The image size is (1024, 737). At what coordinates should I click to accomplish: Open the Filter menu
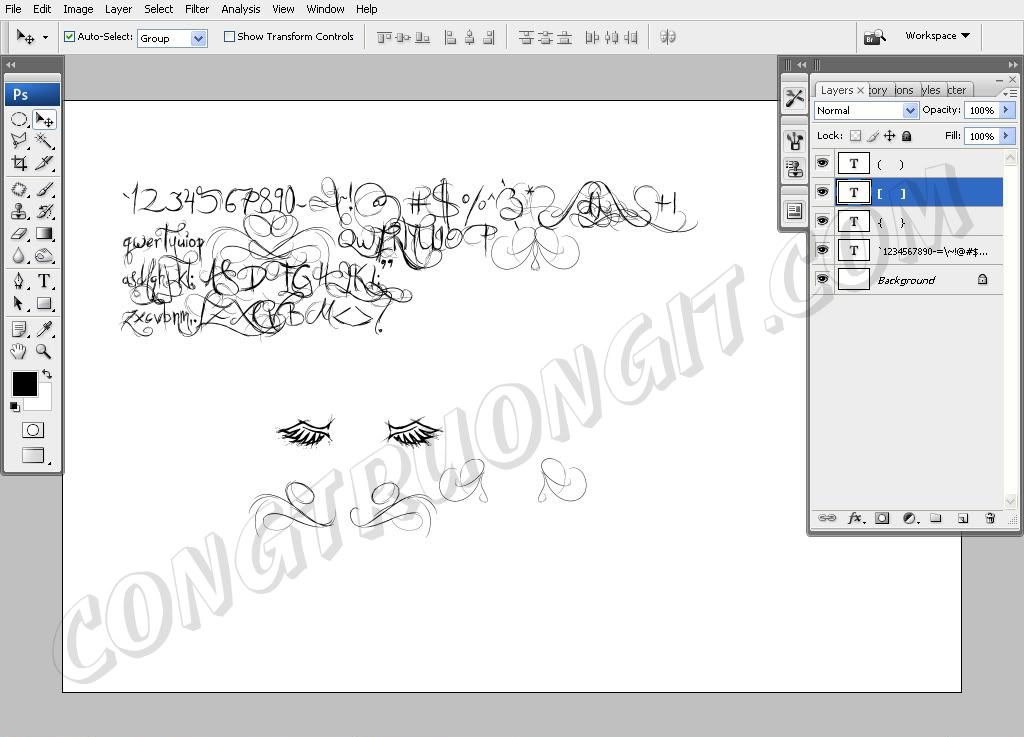197,9
